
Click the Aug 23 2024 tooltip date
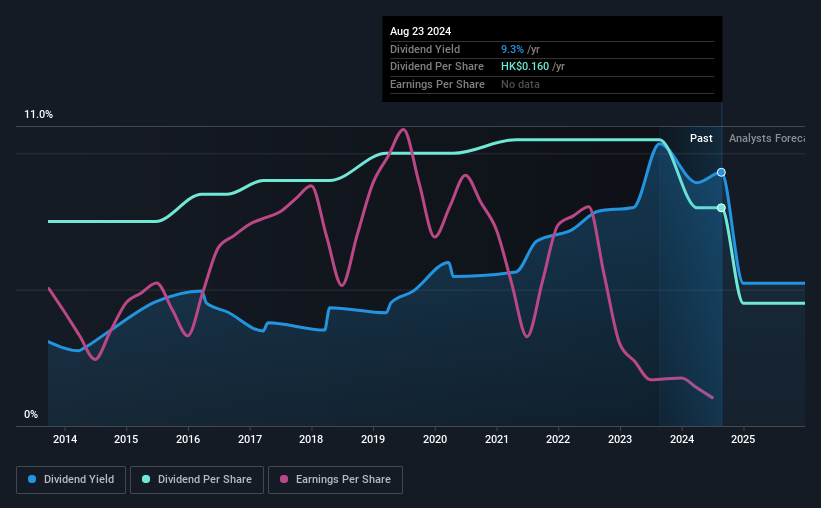click(x=420, y=31)
